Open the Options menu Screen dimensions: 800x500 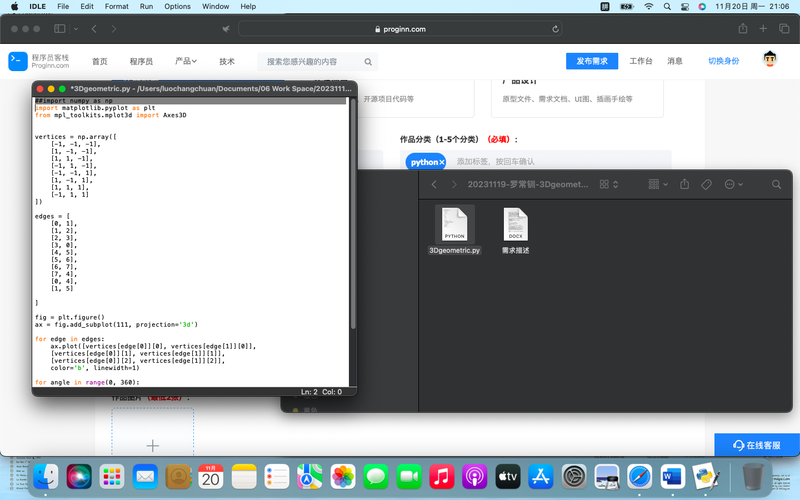point(177,7)
